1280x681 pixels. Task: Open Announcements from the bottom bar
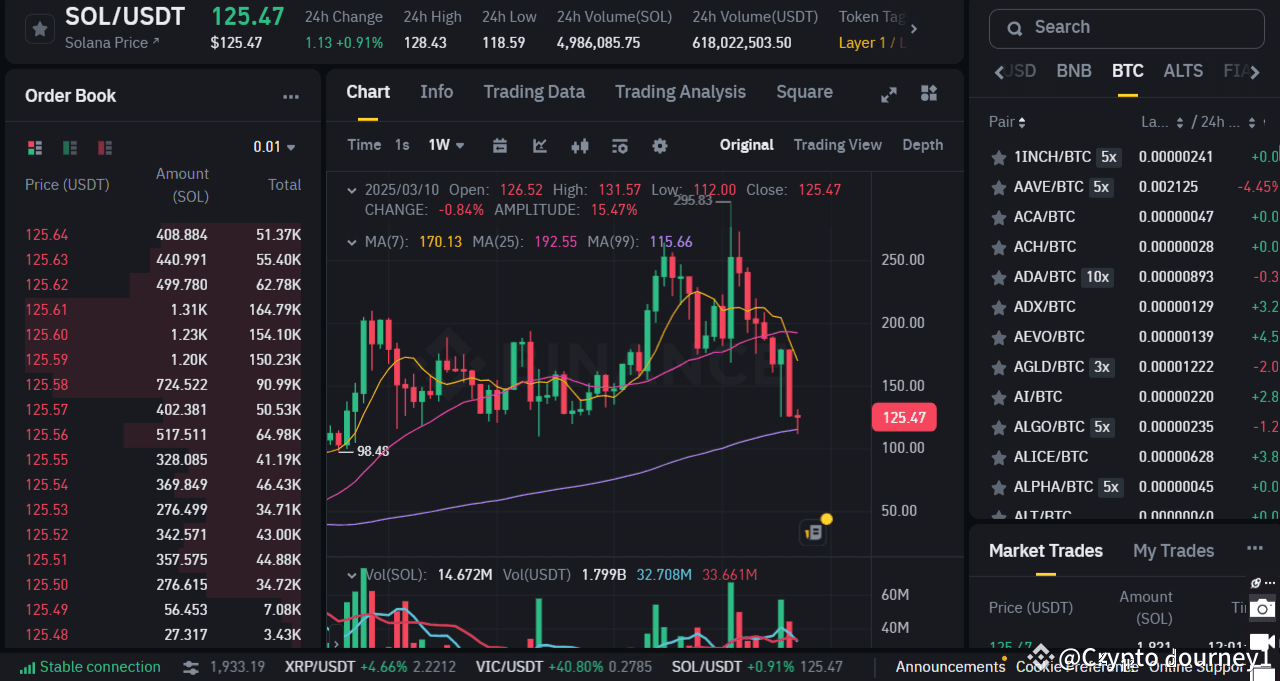click(949, 666)
